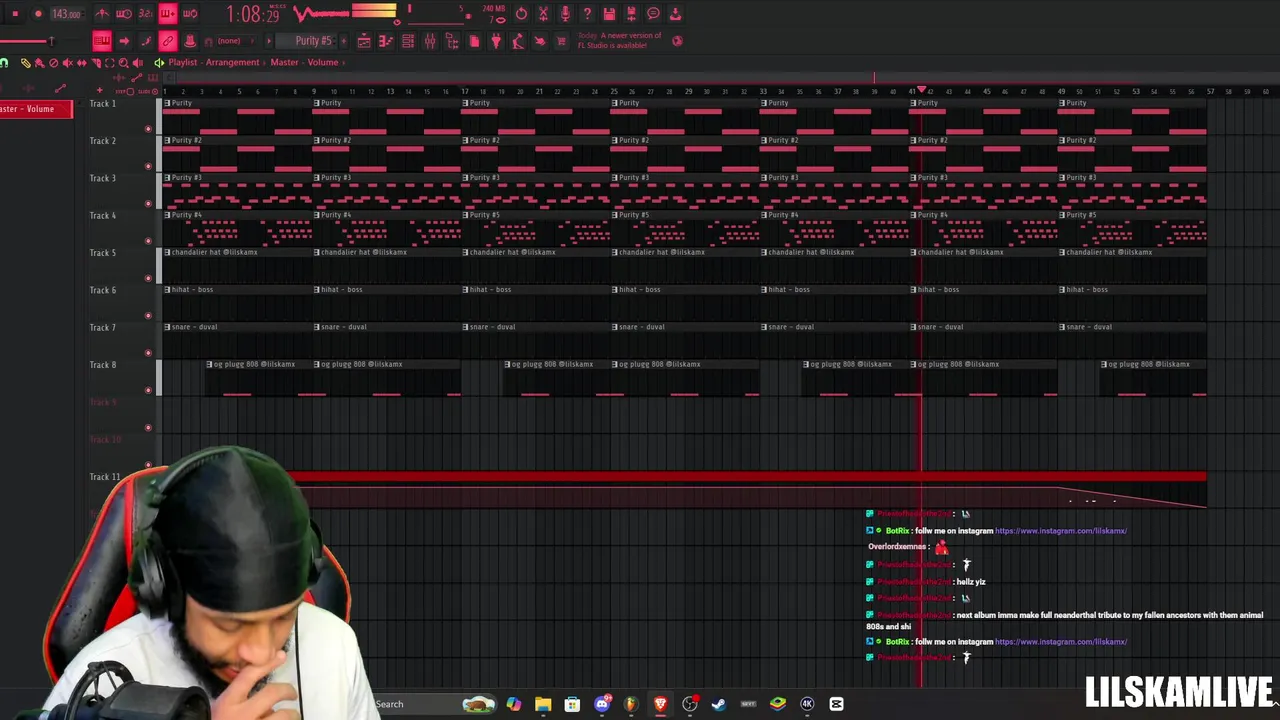
Task: Open the Playlist - Arrangement breadcrumb menu
Action: 214,62
